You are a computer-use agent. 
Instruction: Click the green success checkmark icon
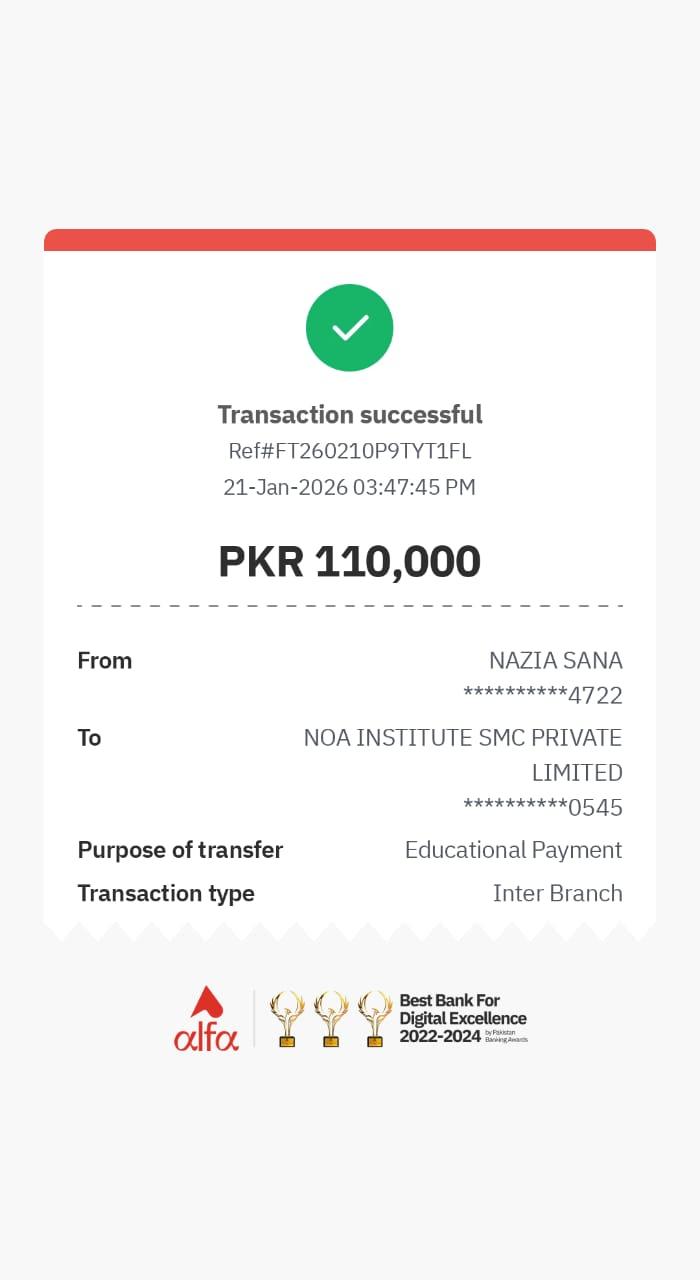click(x=349, y=328)
